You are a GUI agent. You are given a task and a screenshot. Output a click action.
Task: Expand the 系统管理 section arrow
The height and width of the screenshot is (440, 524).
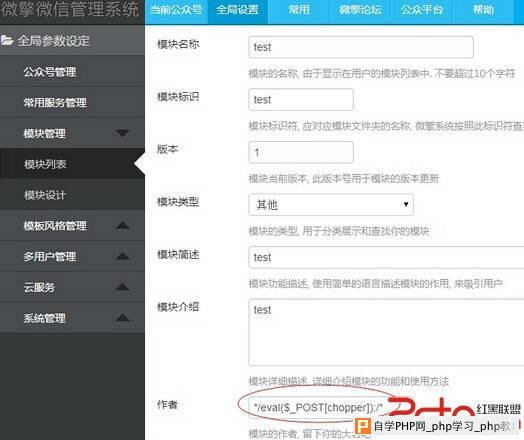point(123,318)
